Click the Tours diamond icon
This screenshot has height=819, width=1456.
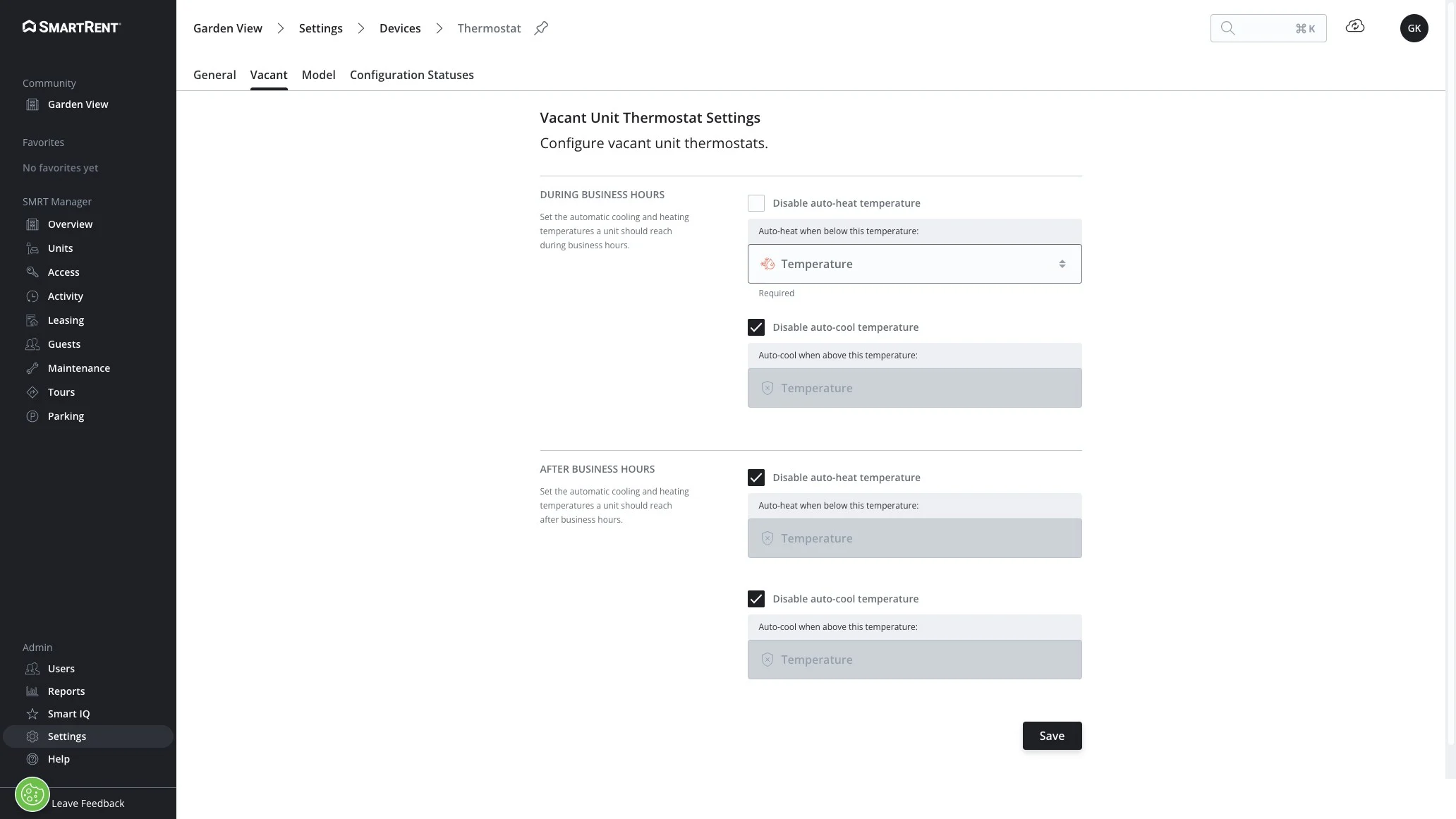(x=32, y=392)
